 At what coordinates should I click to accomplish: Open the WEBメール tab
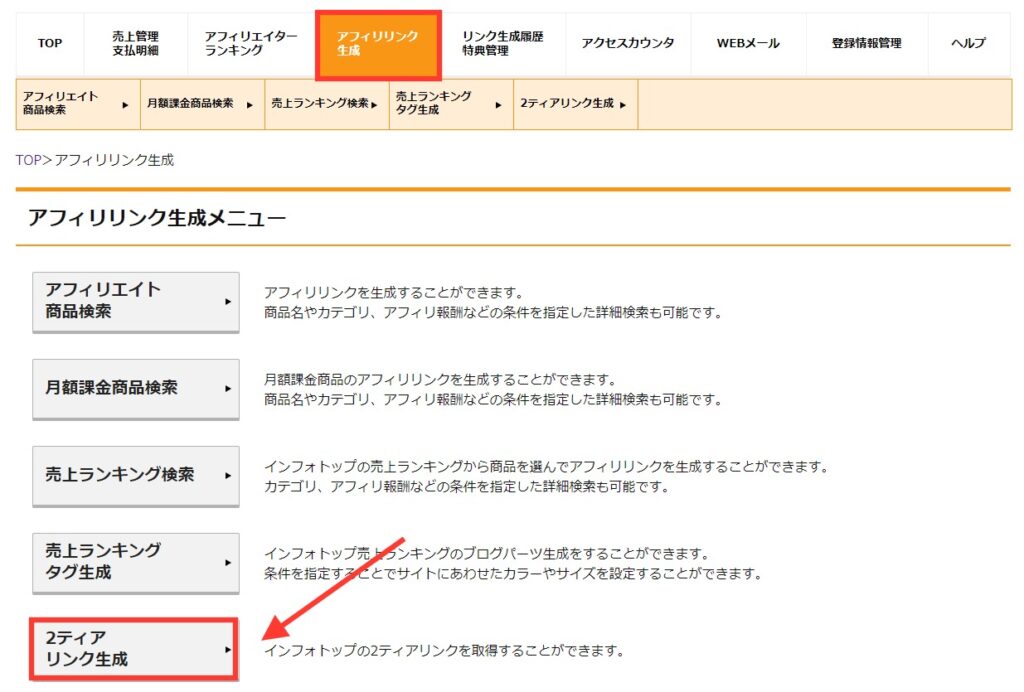(x=748, y=43)
